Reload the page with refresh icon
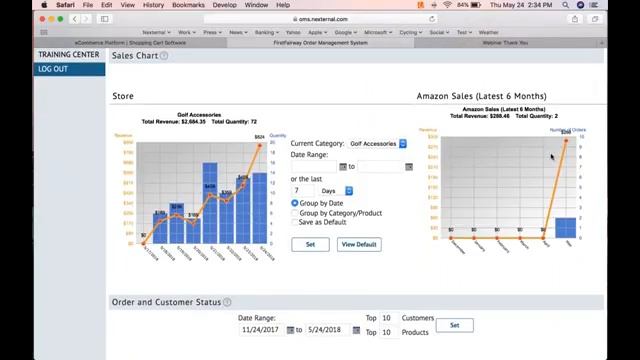 pyautogui.click(x=432, y=19)
